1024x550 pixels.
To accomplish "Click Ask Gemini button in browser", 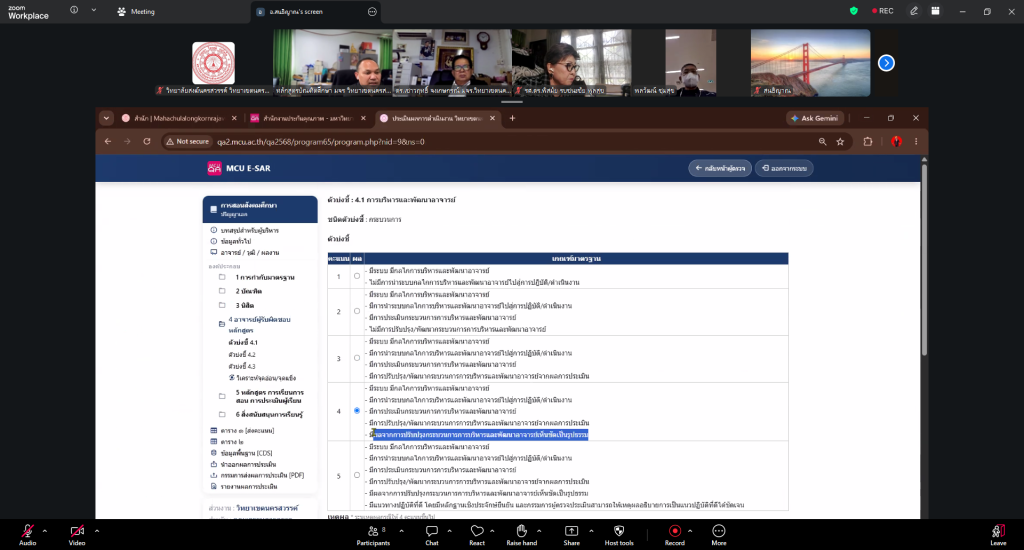I will click(814, 118).
